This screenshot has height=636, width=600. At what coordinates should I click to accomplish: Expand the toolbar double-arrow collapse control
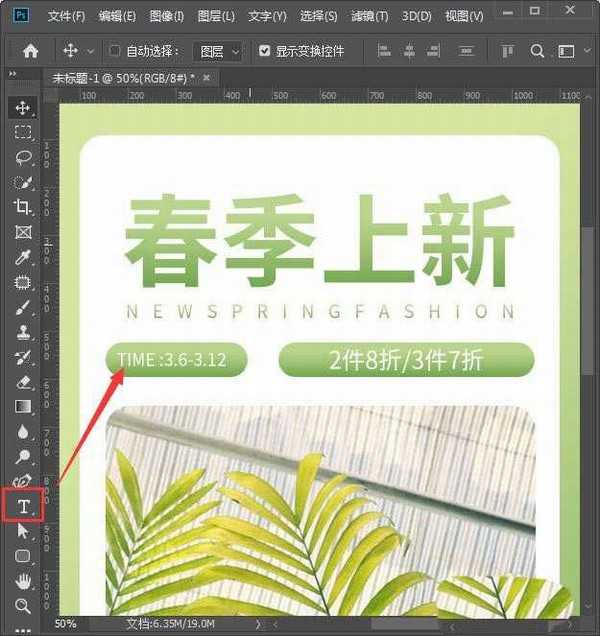(13, 74)
